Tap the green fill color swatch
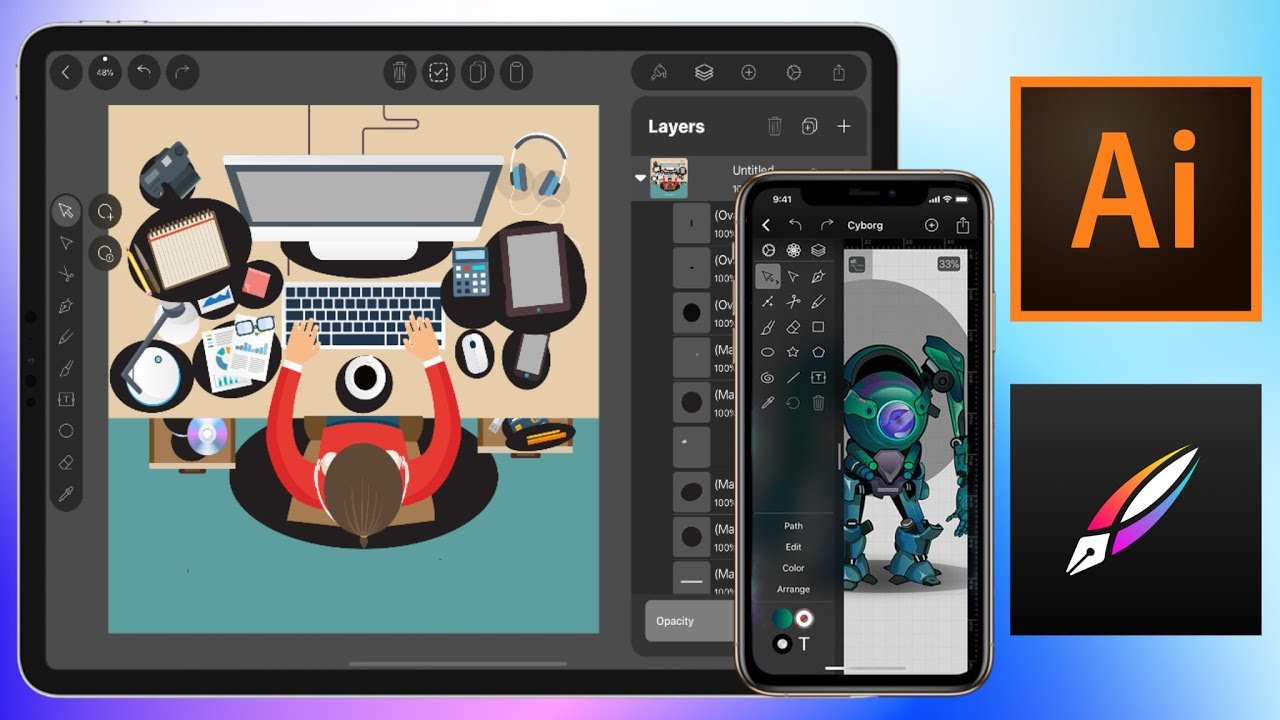Image resolution: width=1280 pixels, height=720 pixels. [x=782, y=619]
